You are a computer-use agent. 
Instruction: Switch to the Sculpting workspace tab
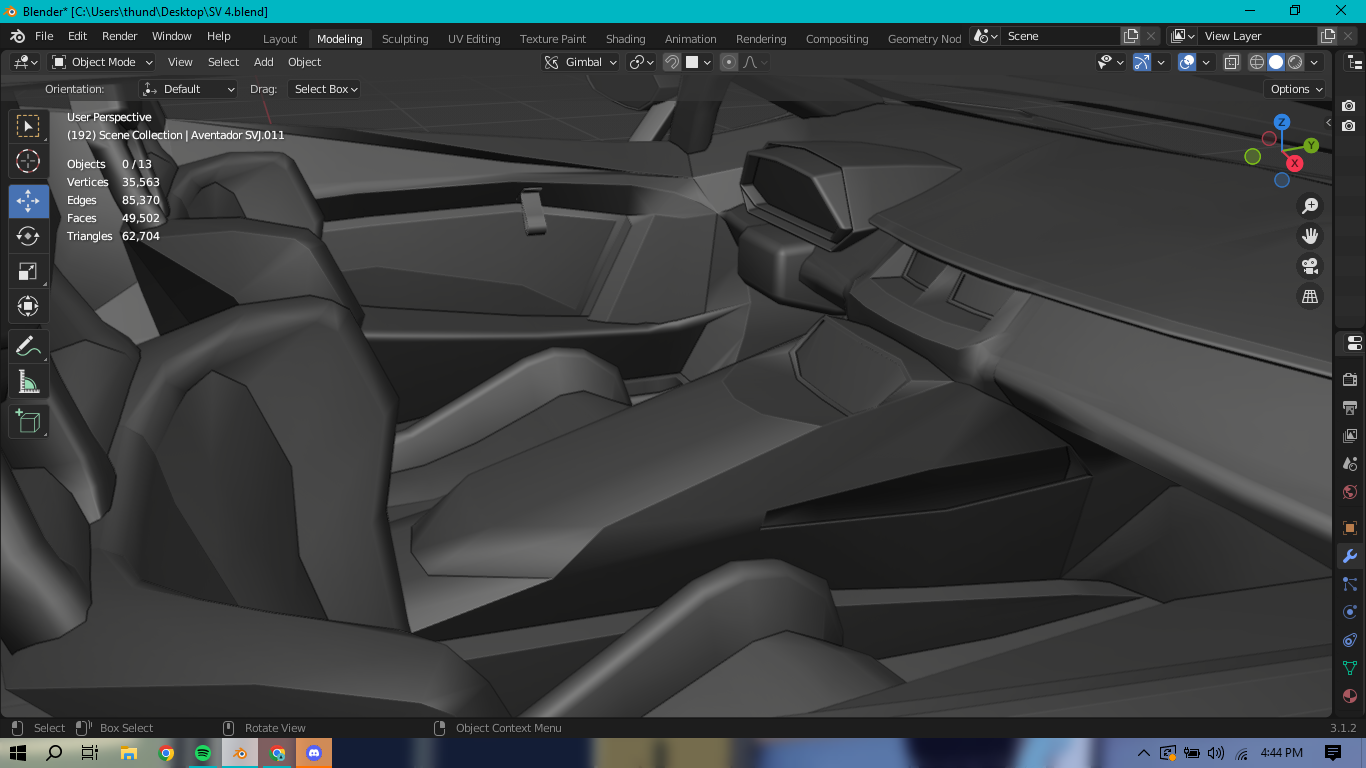pos(405,39)
